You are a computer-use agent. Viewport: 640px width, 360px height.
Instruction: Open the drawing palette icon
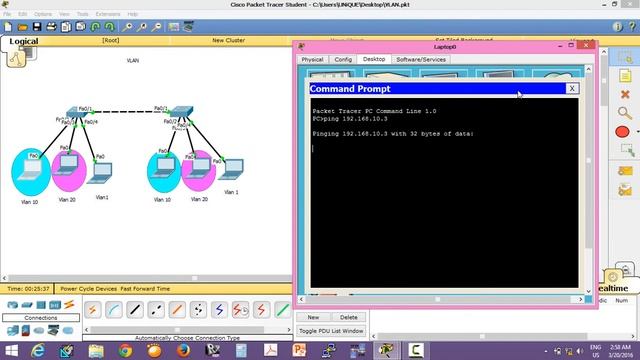[174, 27]
